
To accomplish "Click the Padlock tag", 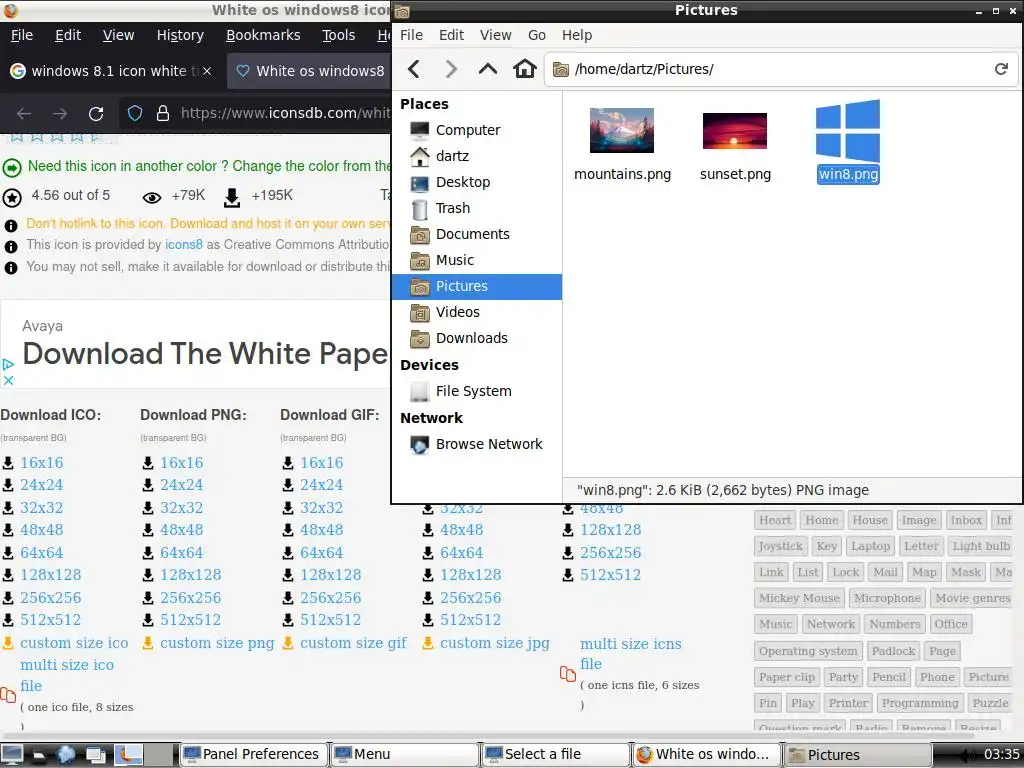I will pyautogui.click(x=893, y=651).
